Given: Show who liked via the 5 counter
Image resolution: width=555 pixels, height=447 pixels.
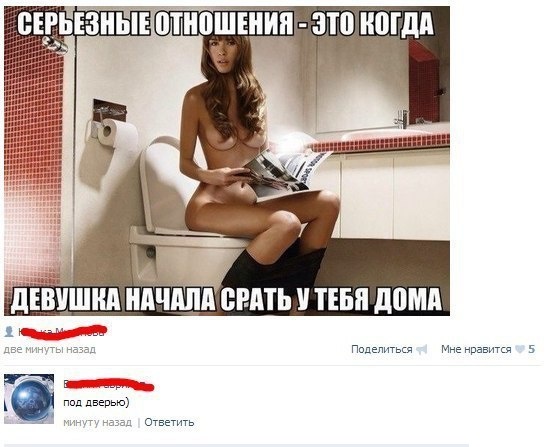Looking at the screenshot, I should [x=531, y=349].
